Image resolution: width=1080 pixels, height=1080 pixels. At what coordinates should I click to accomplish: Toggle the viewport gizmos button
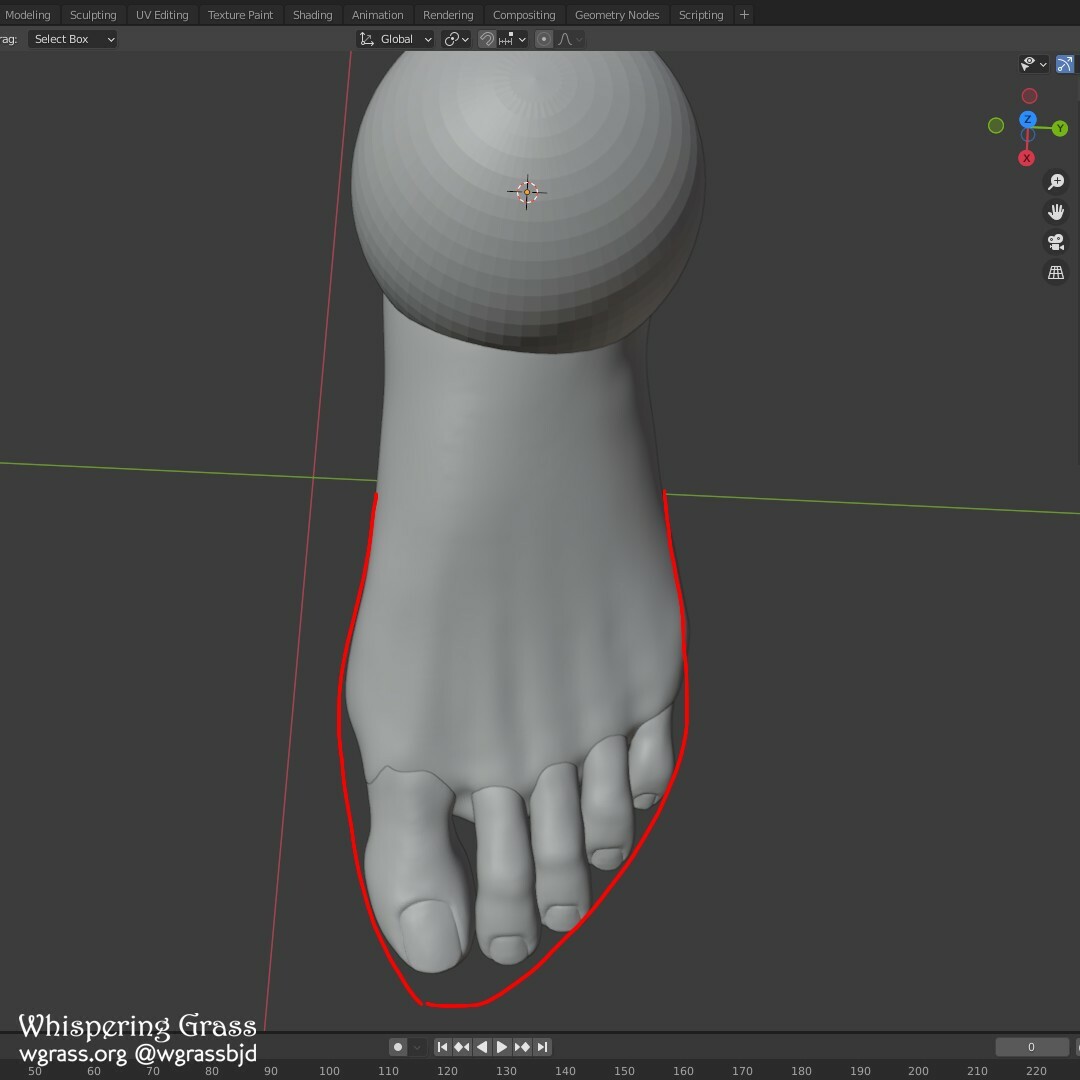[1065, 64]
